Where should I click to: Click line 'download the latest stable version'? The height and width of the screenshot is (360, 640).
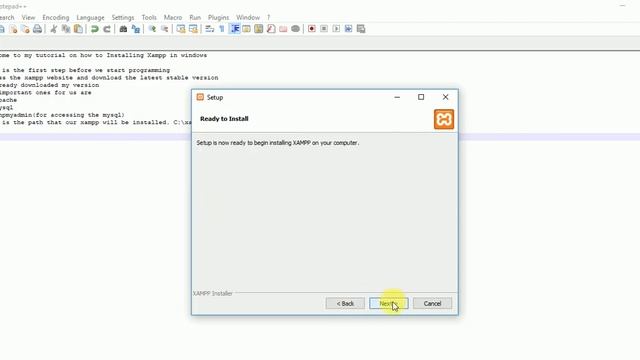109,78
